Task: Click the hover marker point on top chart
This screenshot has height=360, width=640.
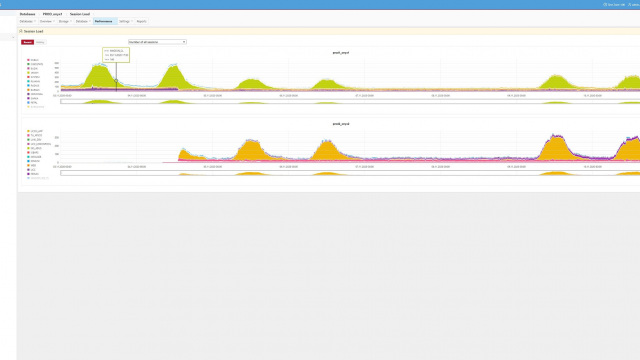Action: 116,81
